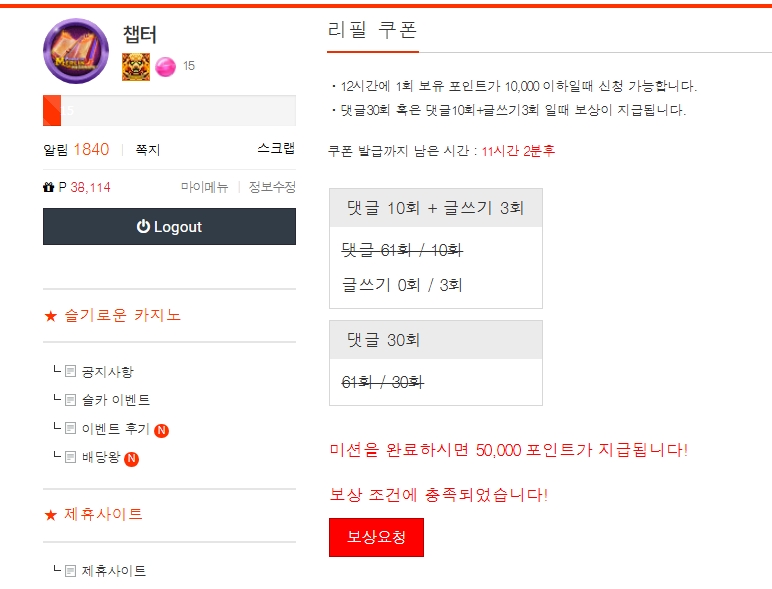The width and height of the screenshot is (772, 589).
Task: Click the document icon beside 슬카 이벤트
Action: (x=70, y=399)
